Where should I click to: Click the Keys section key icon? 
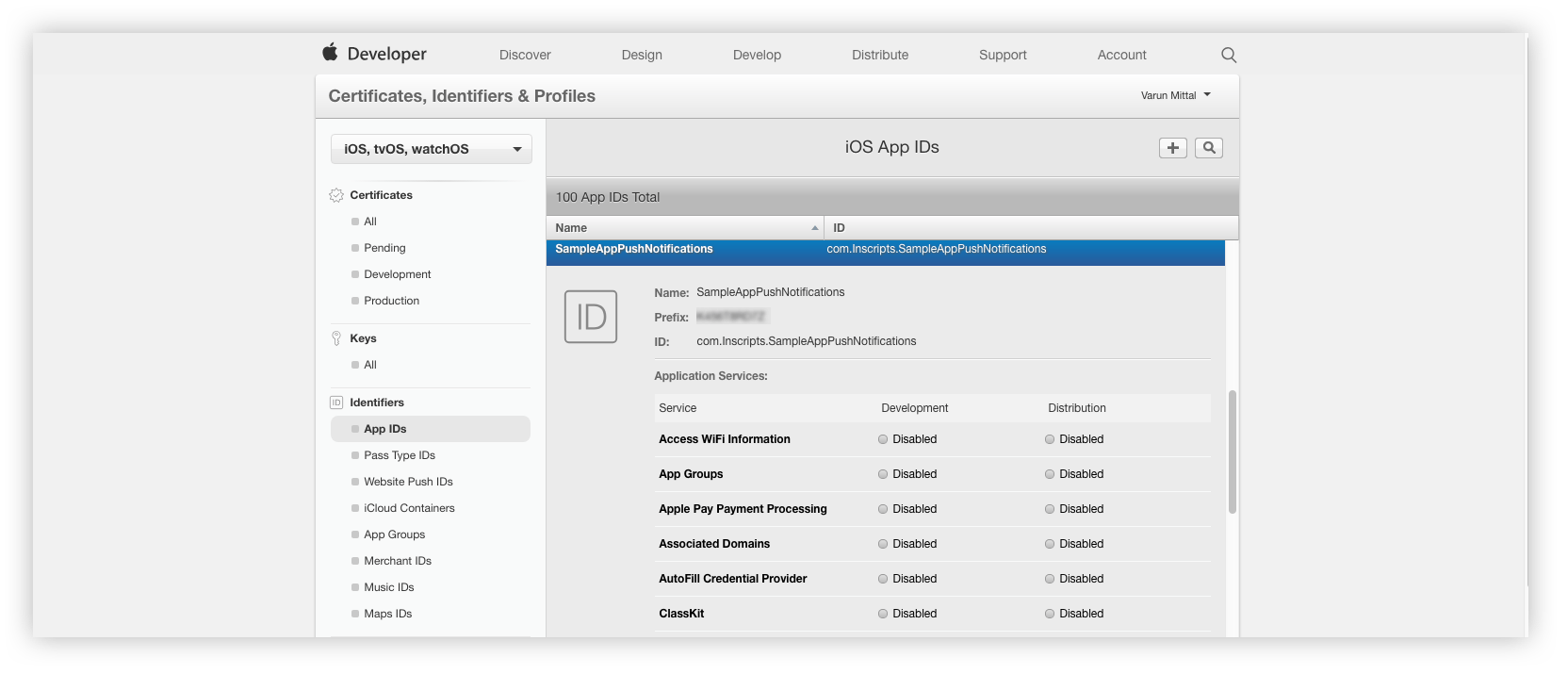336,338
